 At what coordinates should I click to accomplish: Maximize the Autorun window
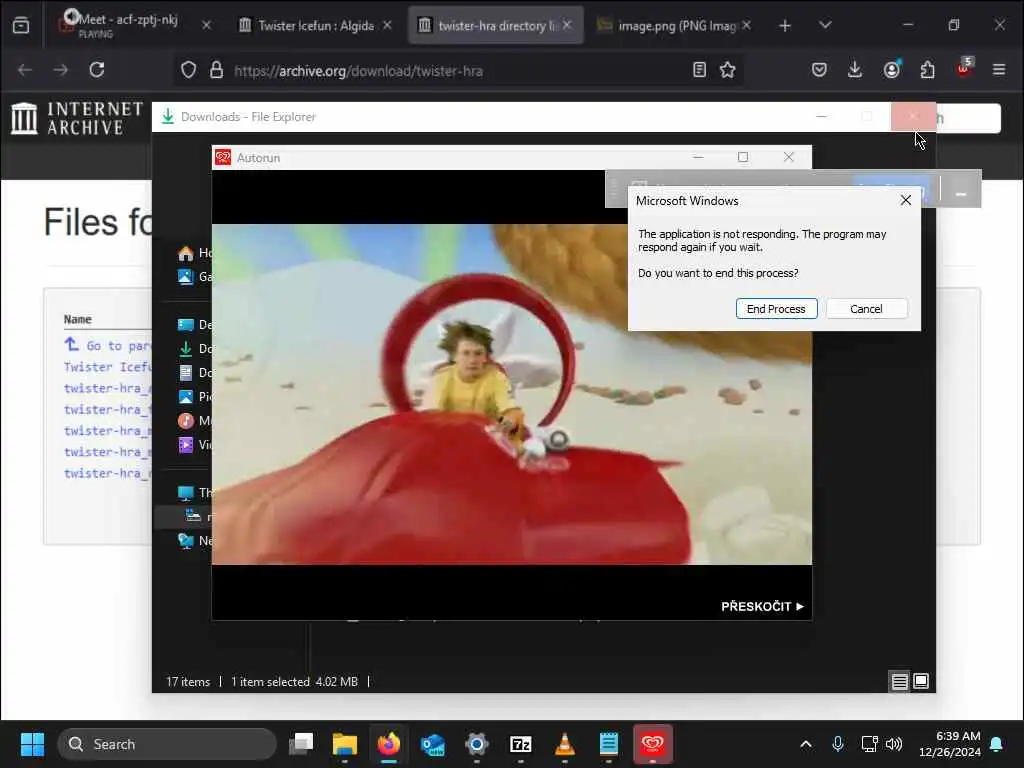tap(743, 157)
